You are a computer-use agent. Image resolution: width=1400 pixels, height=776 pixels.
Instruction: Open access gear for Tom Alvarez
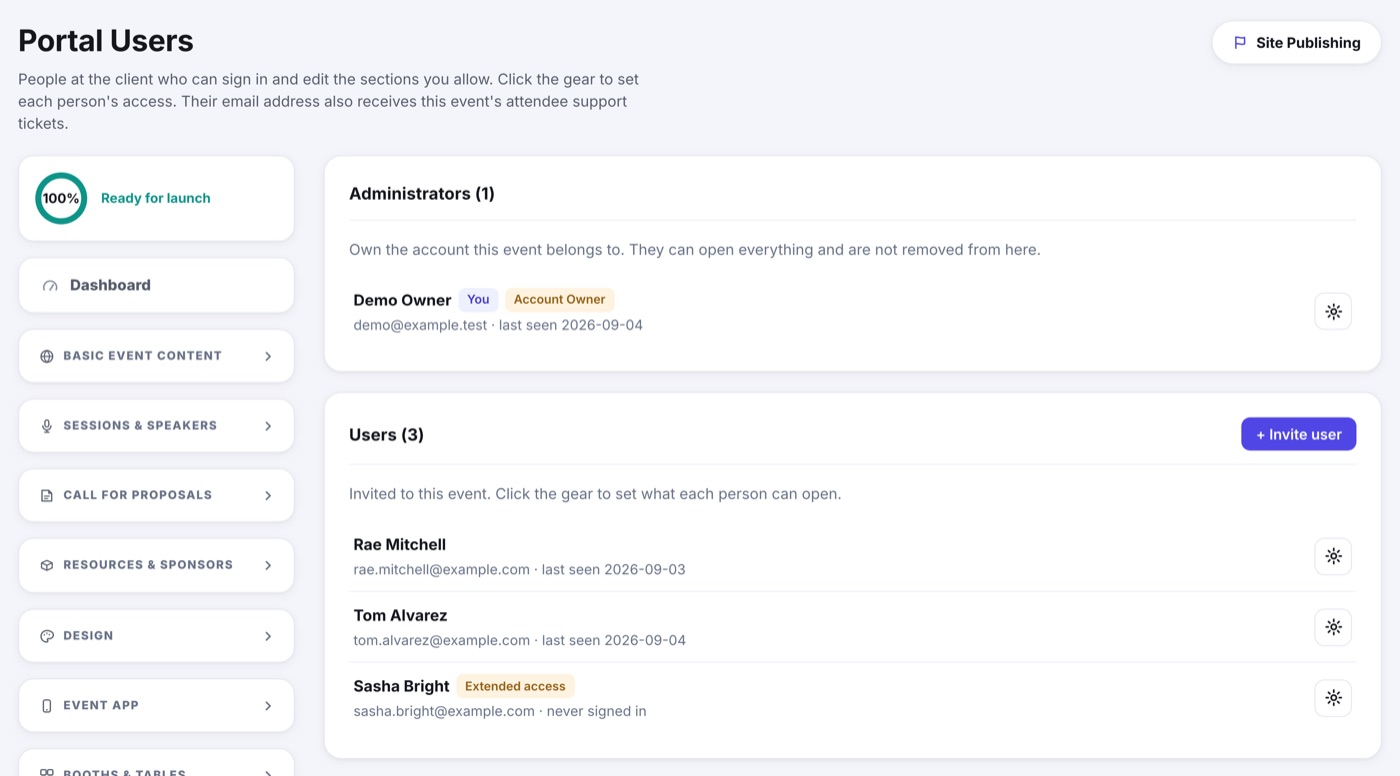(x=1333, y=627)
